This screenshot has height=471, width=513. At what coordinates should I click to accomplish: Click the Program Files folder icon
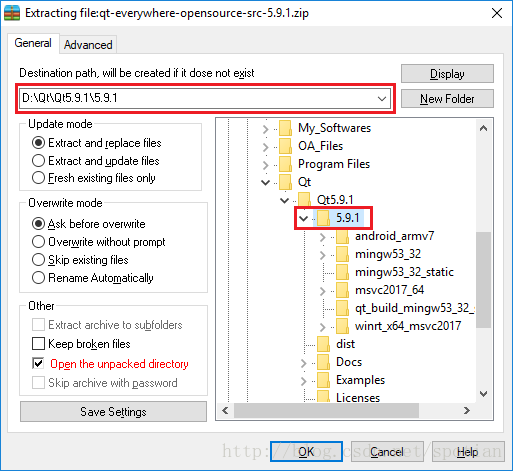click(x=285, y=164)
